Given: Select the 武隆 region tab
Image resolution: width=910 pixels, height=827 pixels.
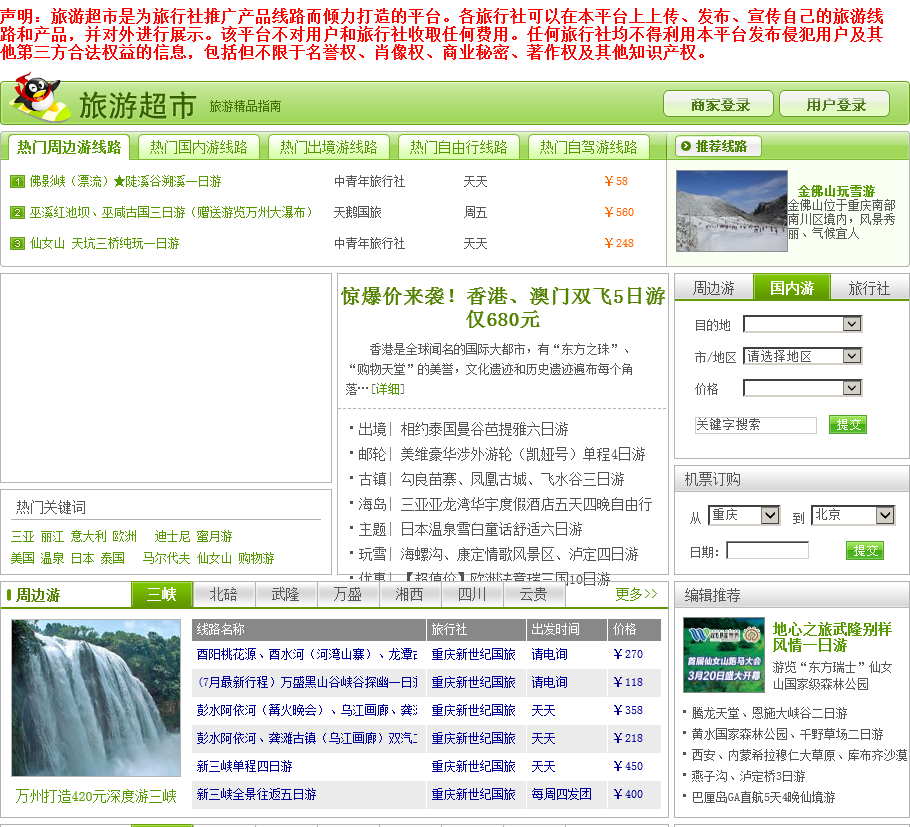Looking at the screenshot, I should pyautogui.click(x=286, y=594).
